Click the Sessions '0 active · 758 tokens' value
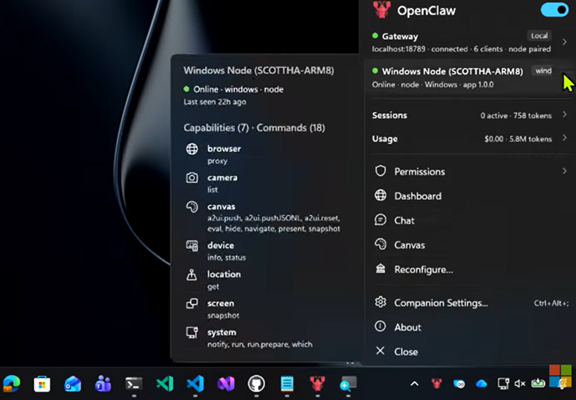The height and width of the screenshot is (400, 576). click(x=516, y=116)
